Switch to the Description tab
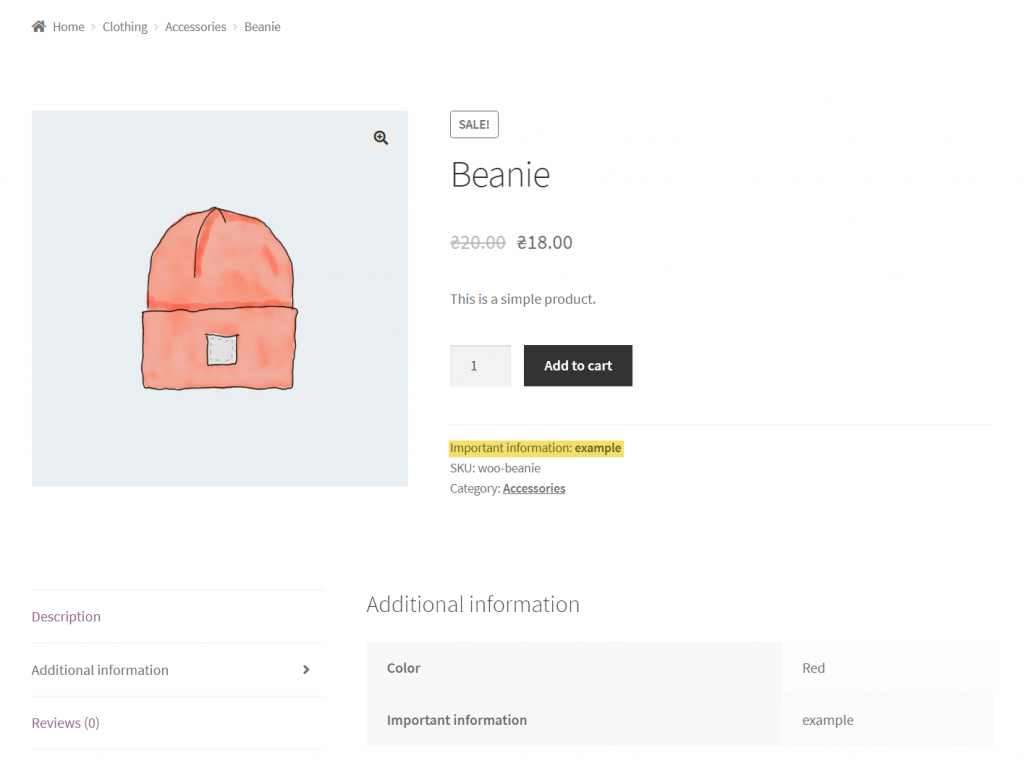 click(x=66, y=617)
